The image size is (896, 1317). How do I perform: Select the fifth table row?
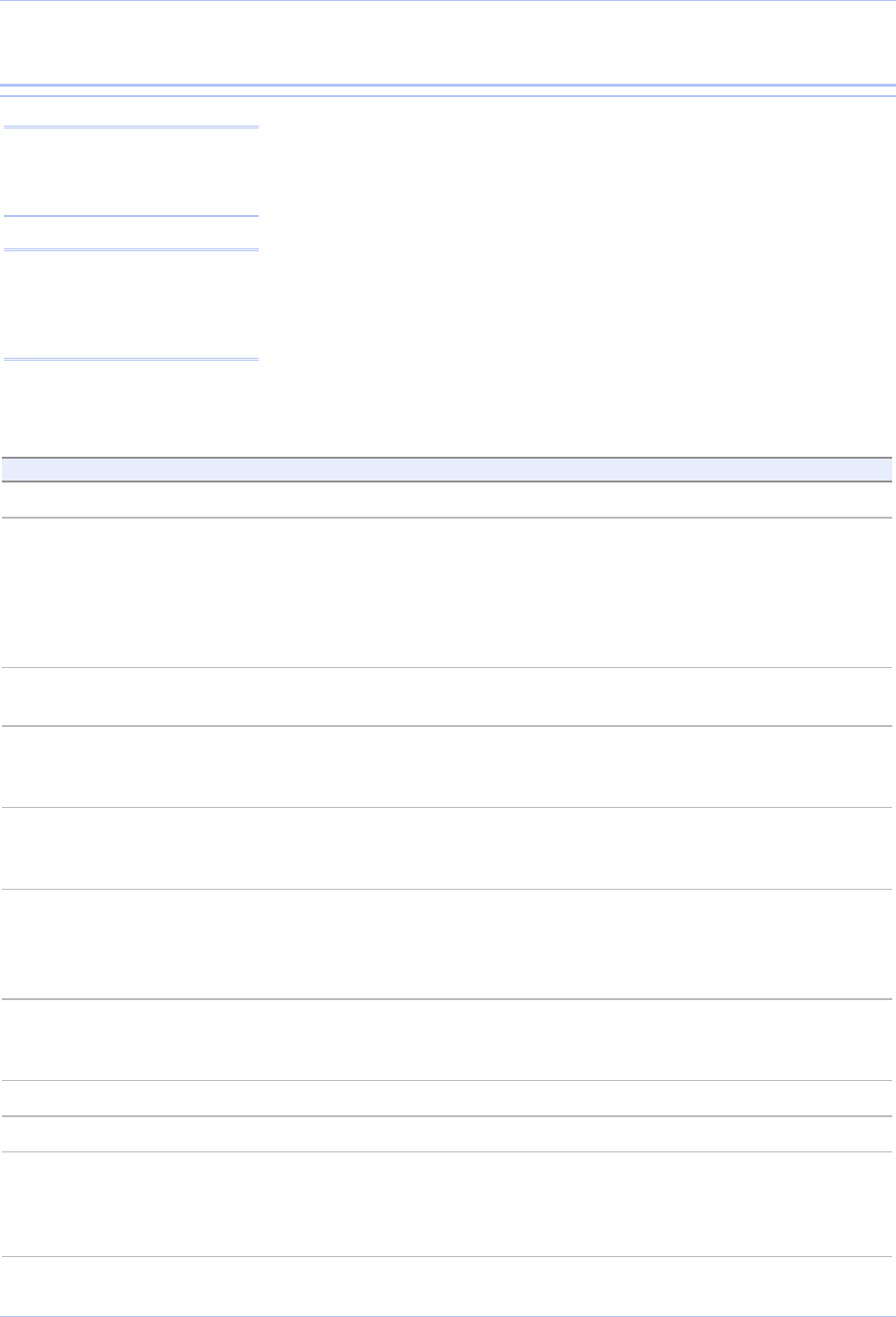click(447, 849)
